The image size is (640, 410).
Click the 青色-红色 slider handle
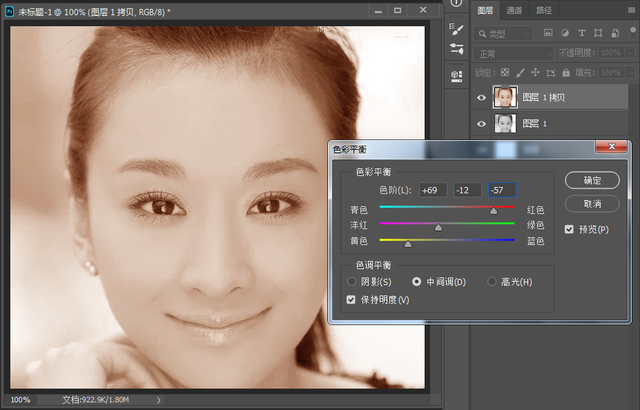(x=493, y=212)
